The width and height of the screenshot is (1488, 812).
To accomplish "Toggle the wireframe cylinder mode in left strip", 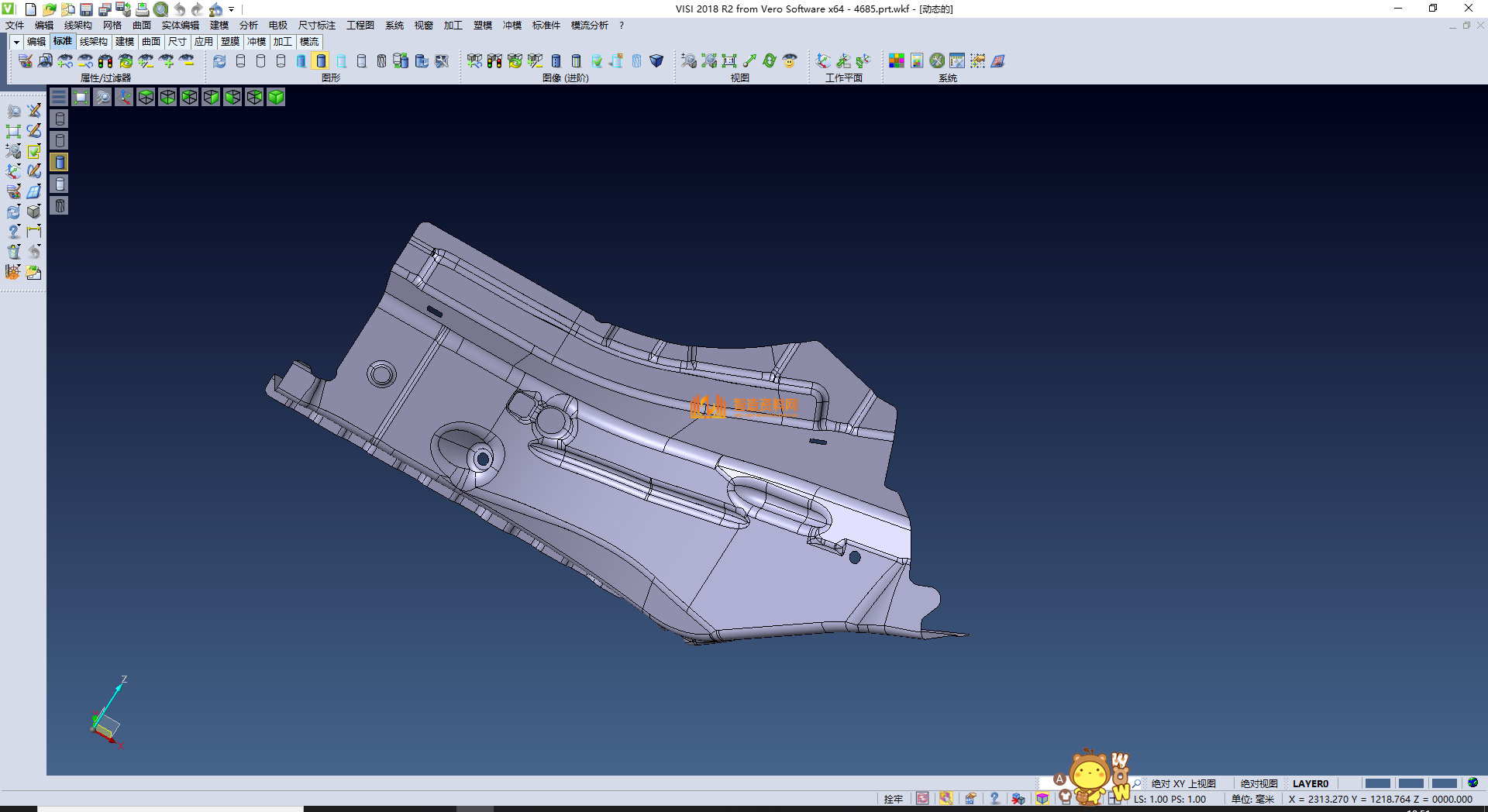I will (x=60, y=119).
